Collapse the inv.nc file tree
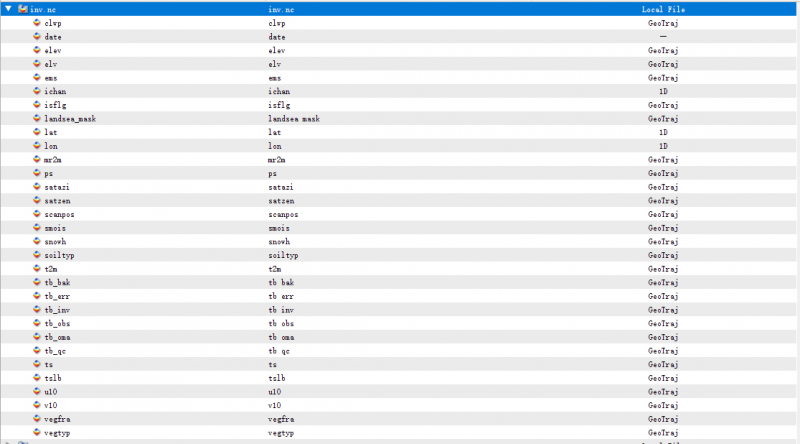 (8, 8)
